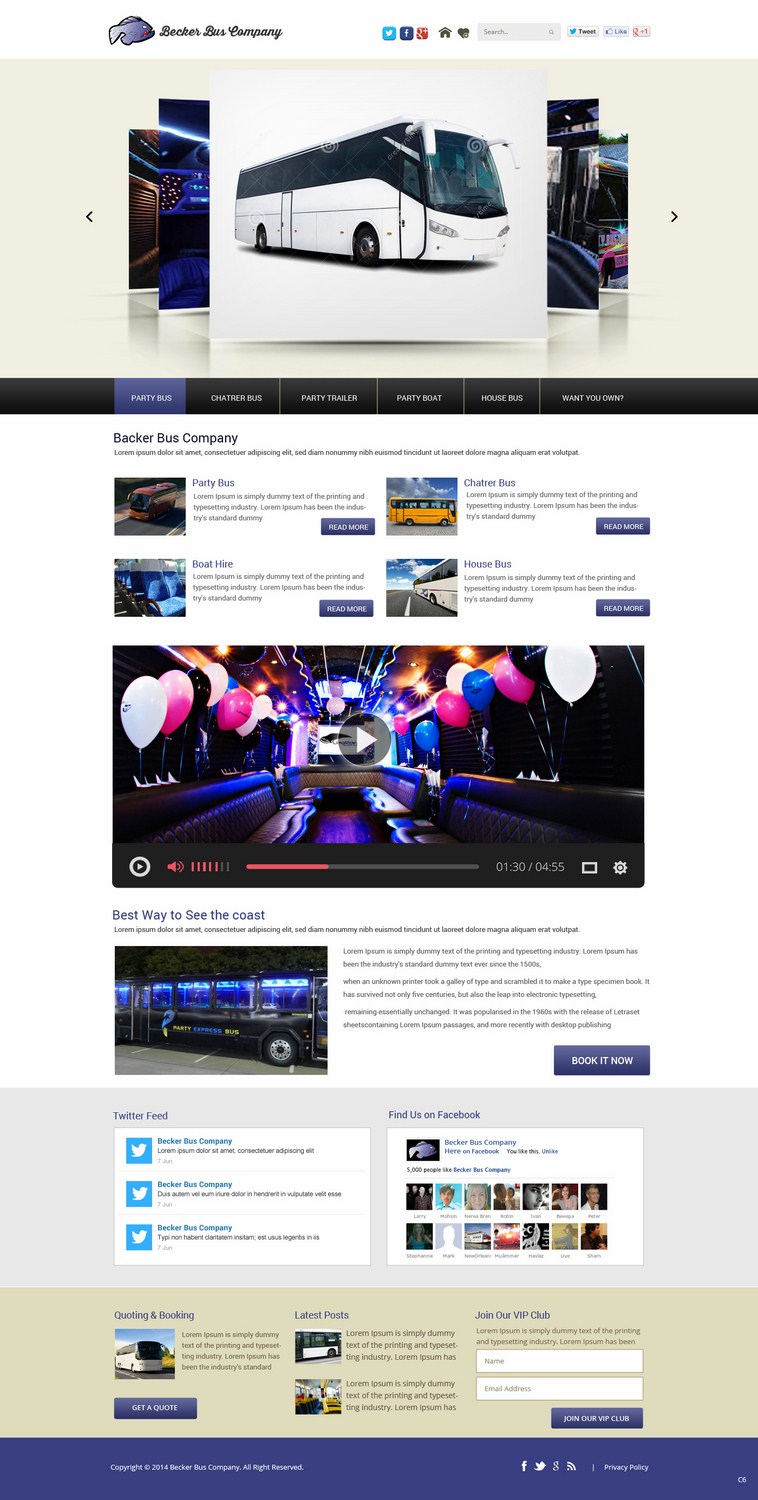Click the Becker Bus Company fish logo

coord(132,31)
